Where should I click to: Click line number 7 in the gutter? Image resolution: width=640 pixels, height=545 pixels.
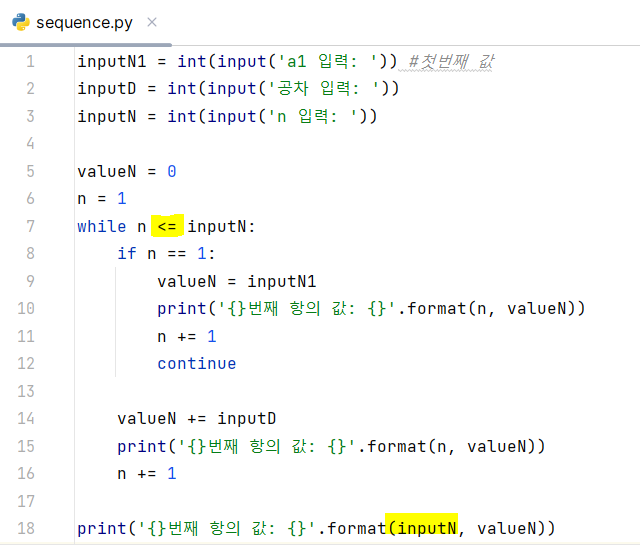click(x=30, y=226)
